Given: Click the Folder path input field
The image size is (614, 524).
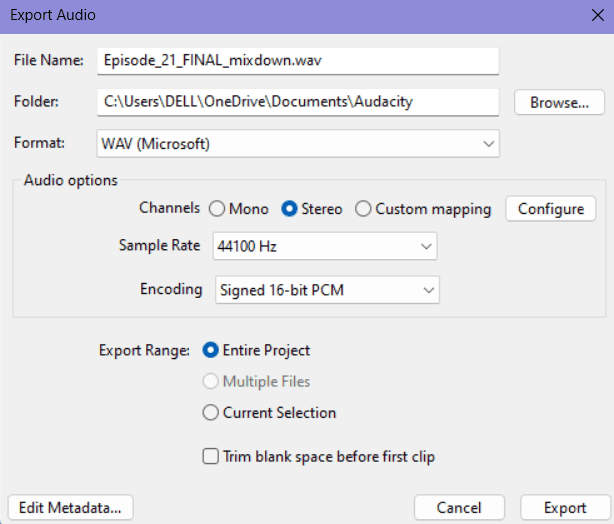Looking at the screenshot, I should 298,102.
